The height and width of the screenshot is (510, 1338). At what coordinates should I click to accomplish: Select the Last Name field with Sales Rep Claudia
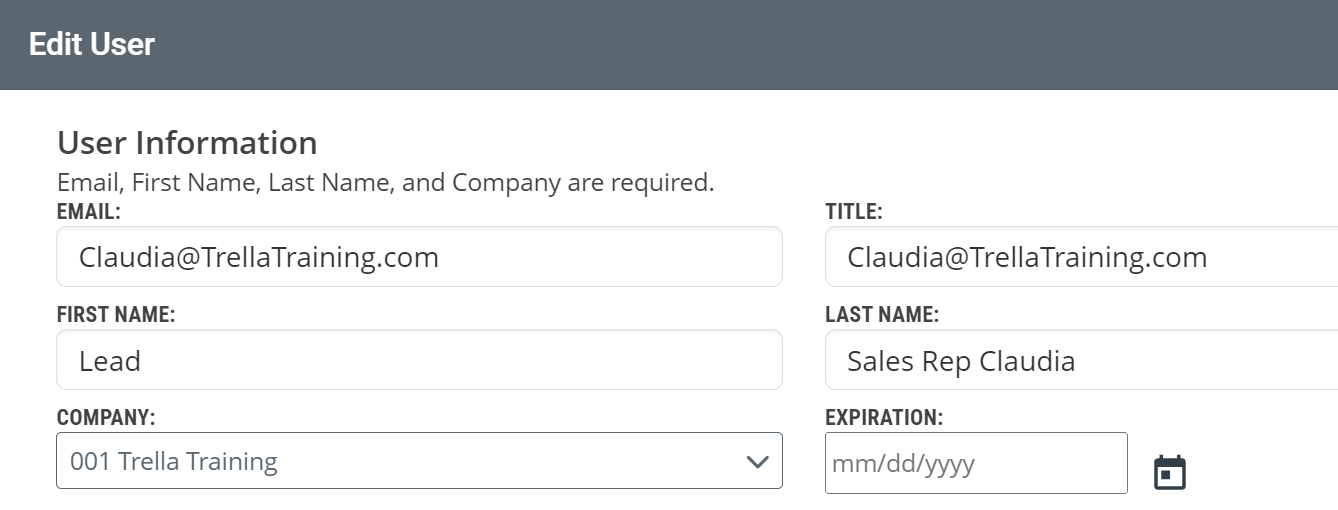tap(1081, 360)
